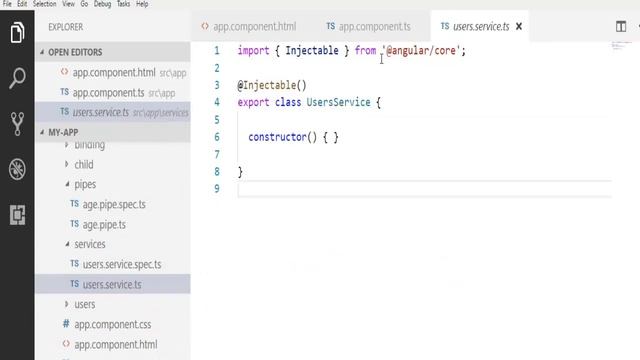Open the Tasks menu
The height and width of the screenshot is (360, 640).
pyautogui.click(x=123, y=4)
